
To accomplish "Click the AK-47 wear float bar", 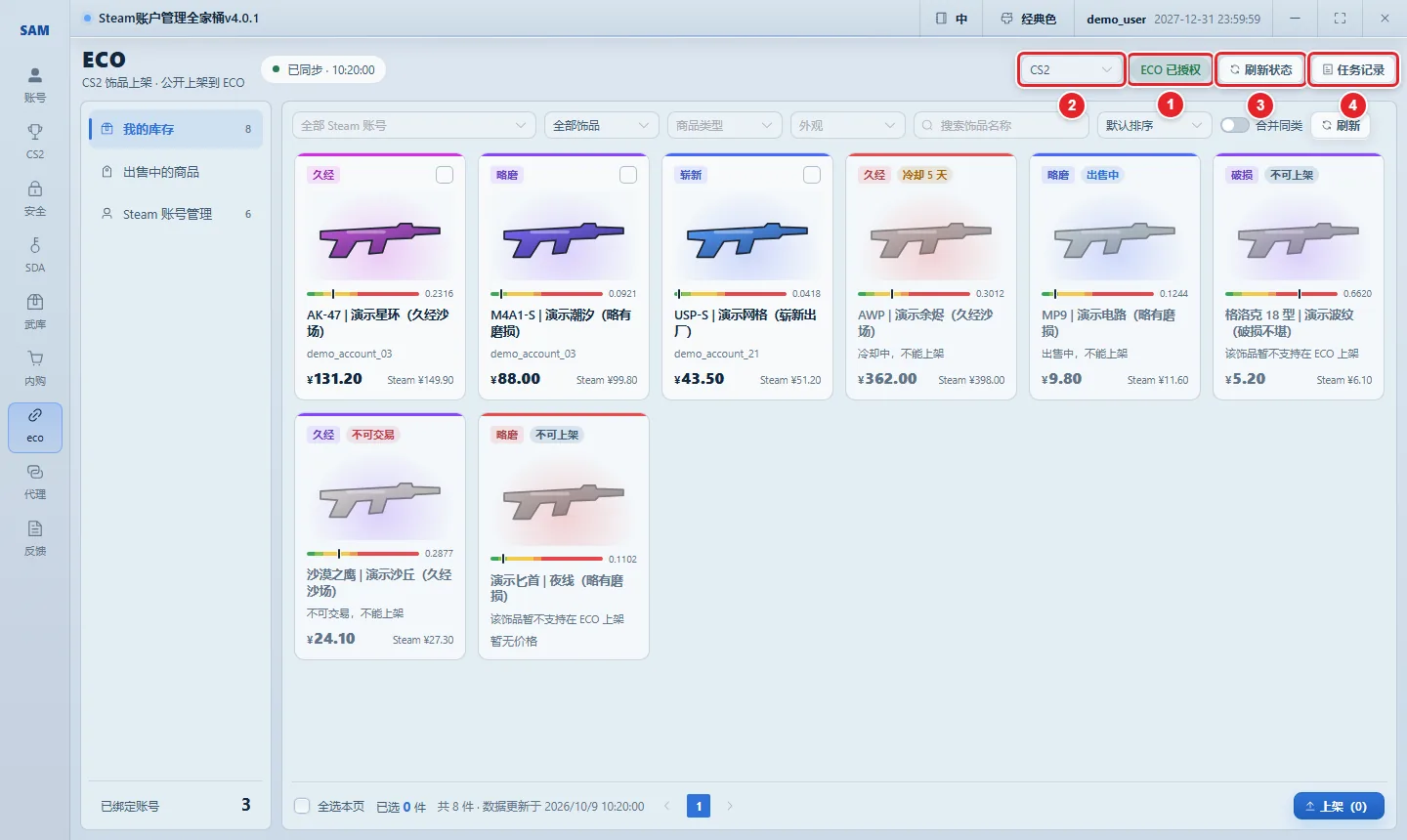I will (362, 293).
